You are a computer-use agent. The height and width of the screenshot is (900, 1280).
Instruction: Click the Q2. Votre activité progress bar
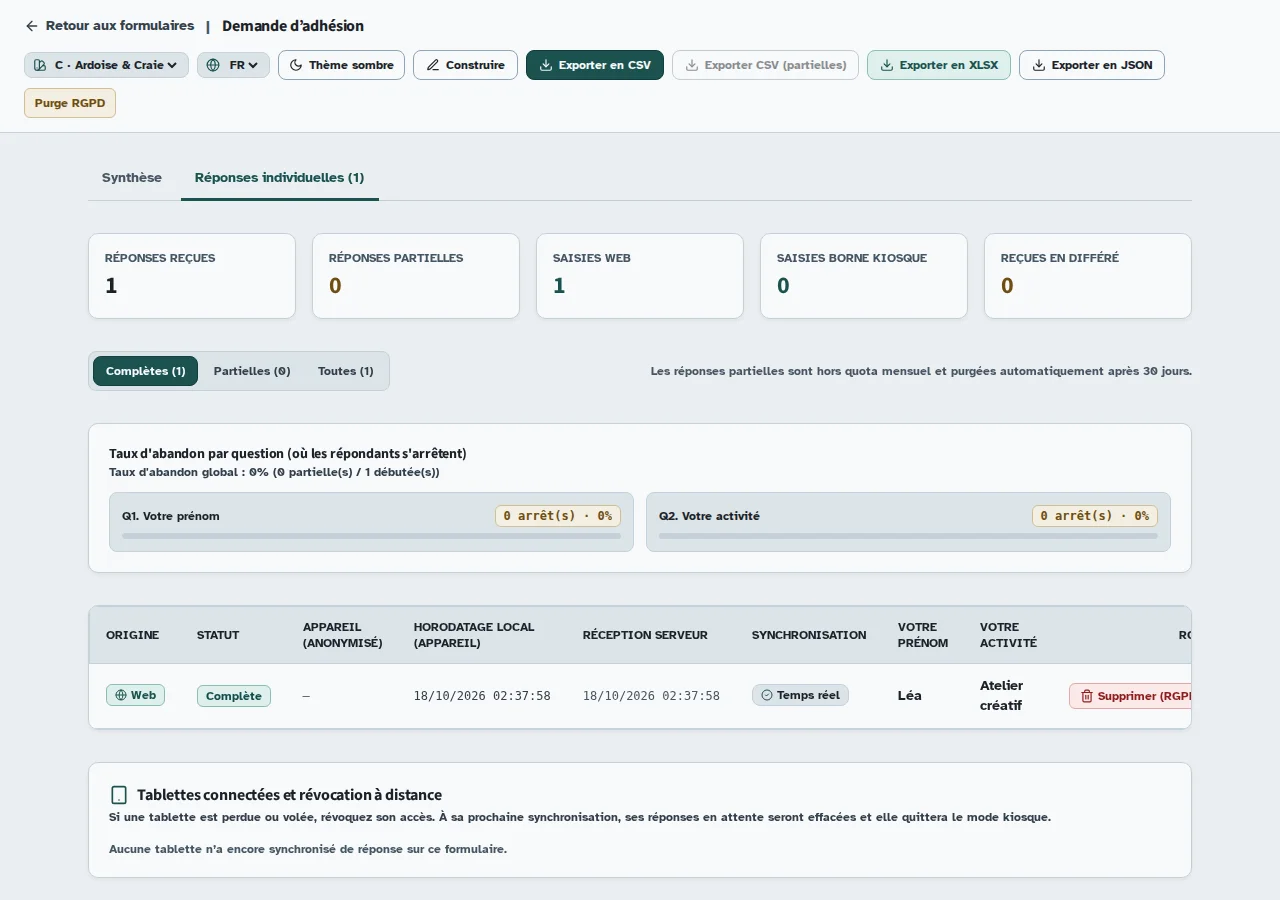908,536
